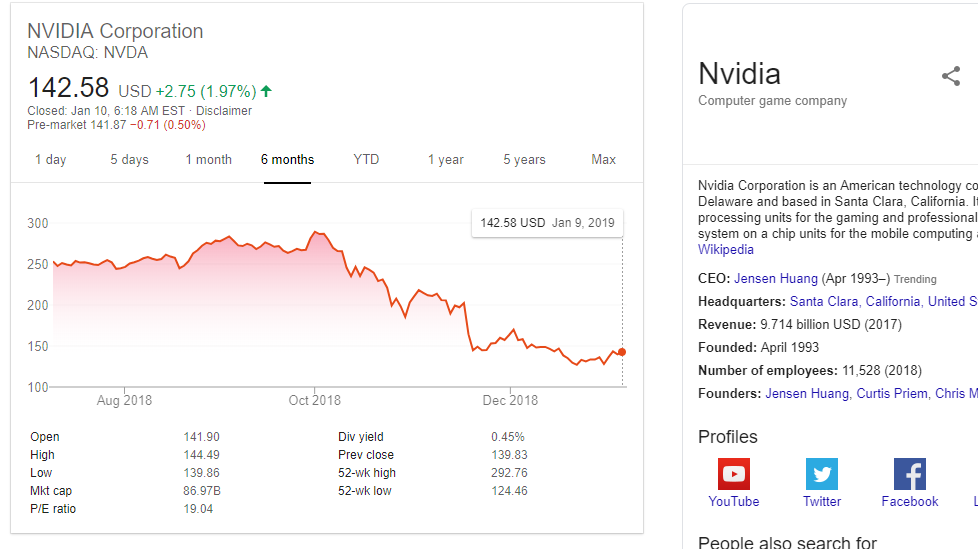Click the Facebook profile label

click(910, 502)
